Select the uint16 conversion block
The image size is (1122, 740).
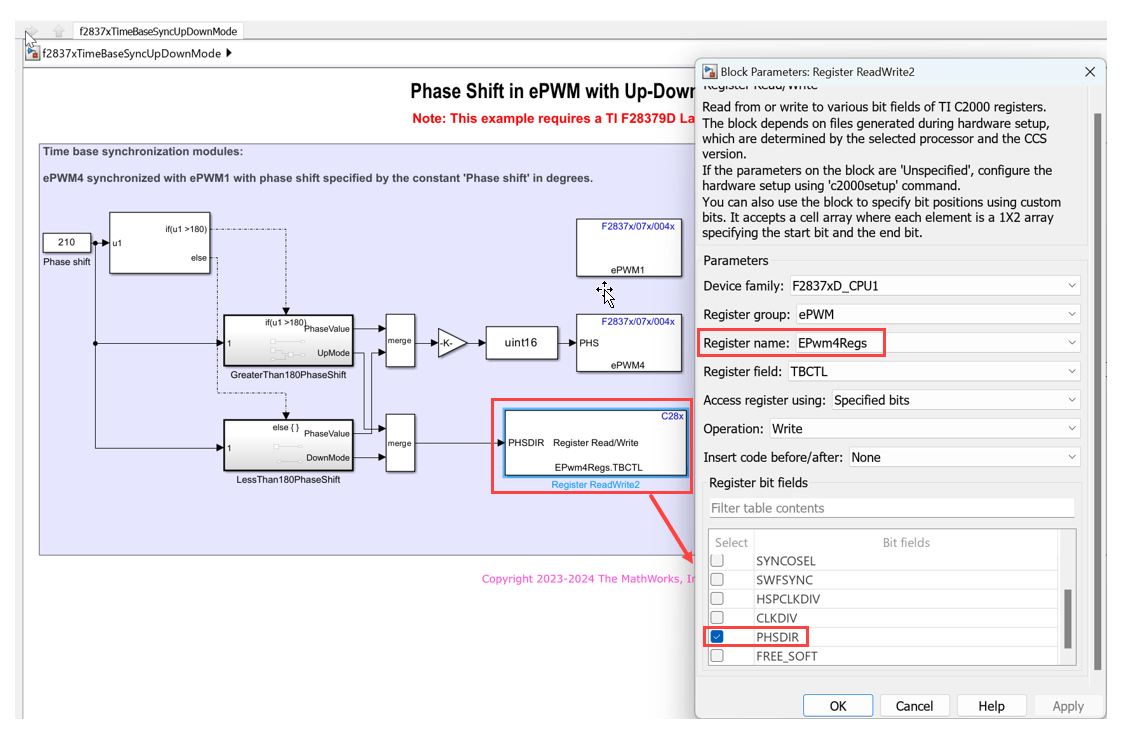click(521, 342)
